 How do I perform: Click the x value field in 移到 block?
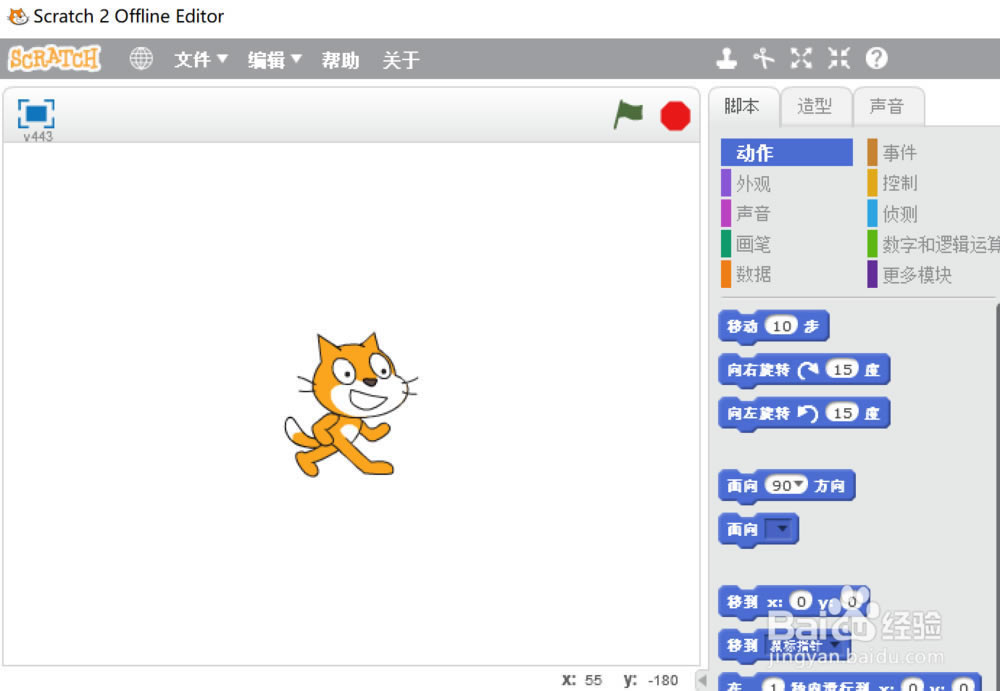(801, 601)
